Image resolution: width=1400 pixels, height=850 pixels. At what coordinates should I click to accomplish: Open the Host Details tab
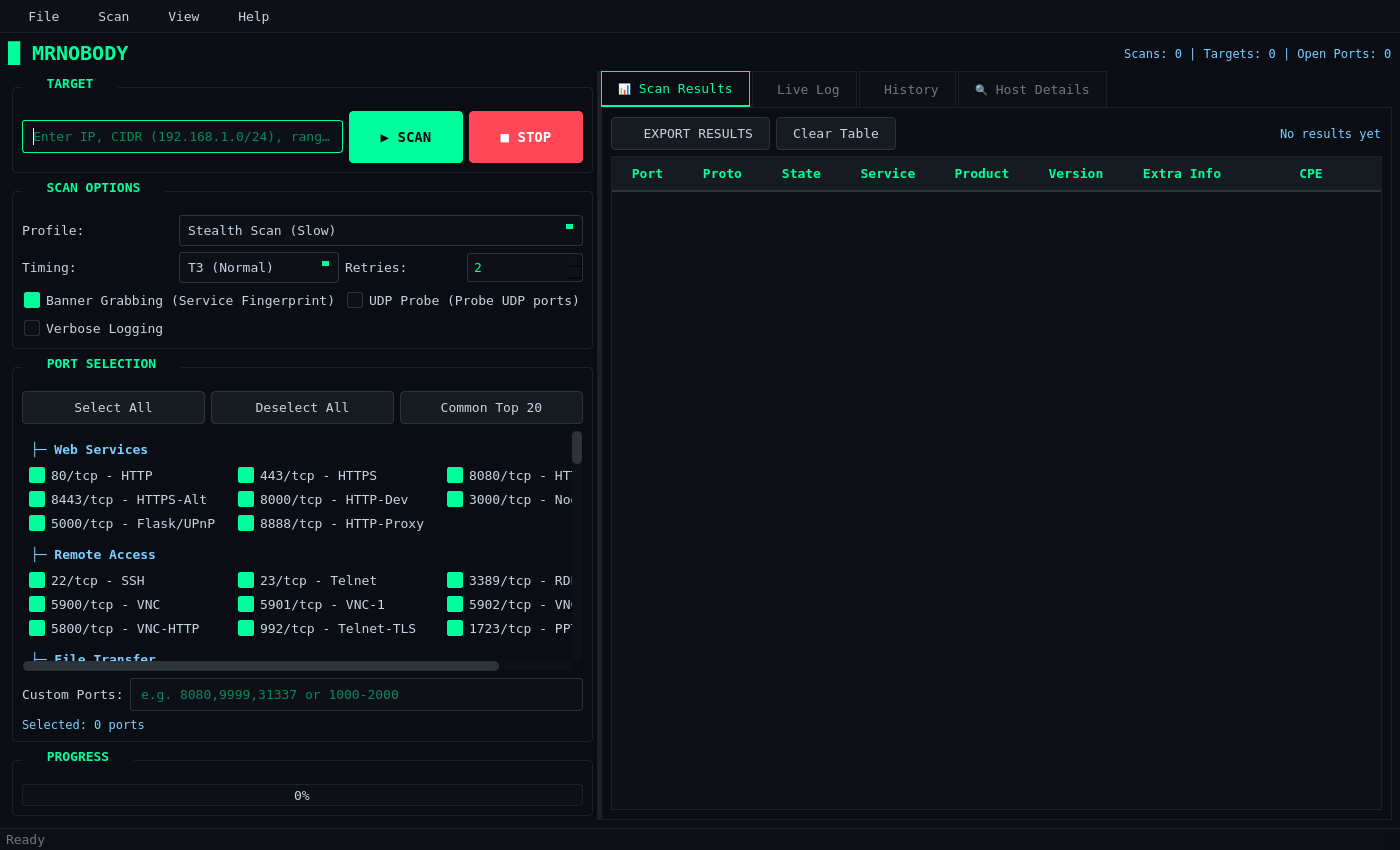coord(1032,89)
